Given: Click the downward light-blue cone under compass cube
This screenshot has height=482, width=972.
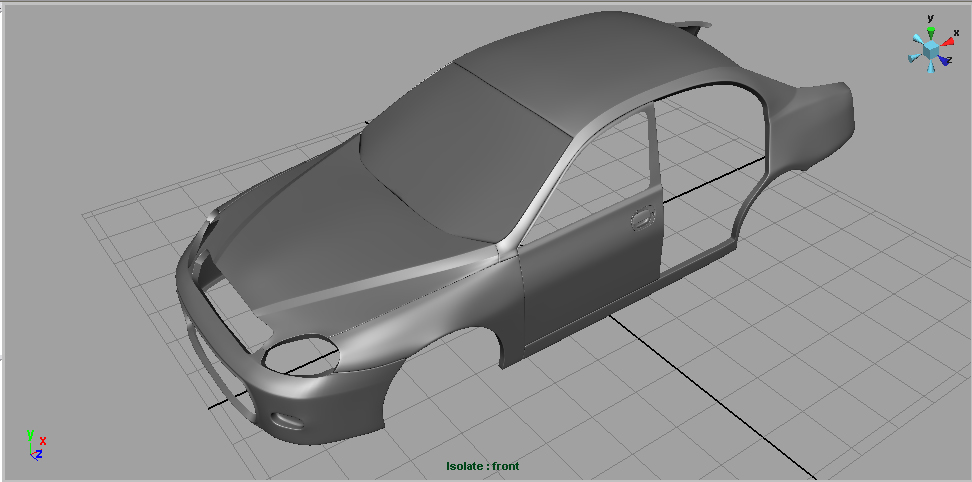Looking at the screenshot, I should click(x=930, y=67).
